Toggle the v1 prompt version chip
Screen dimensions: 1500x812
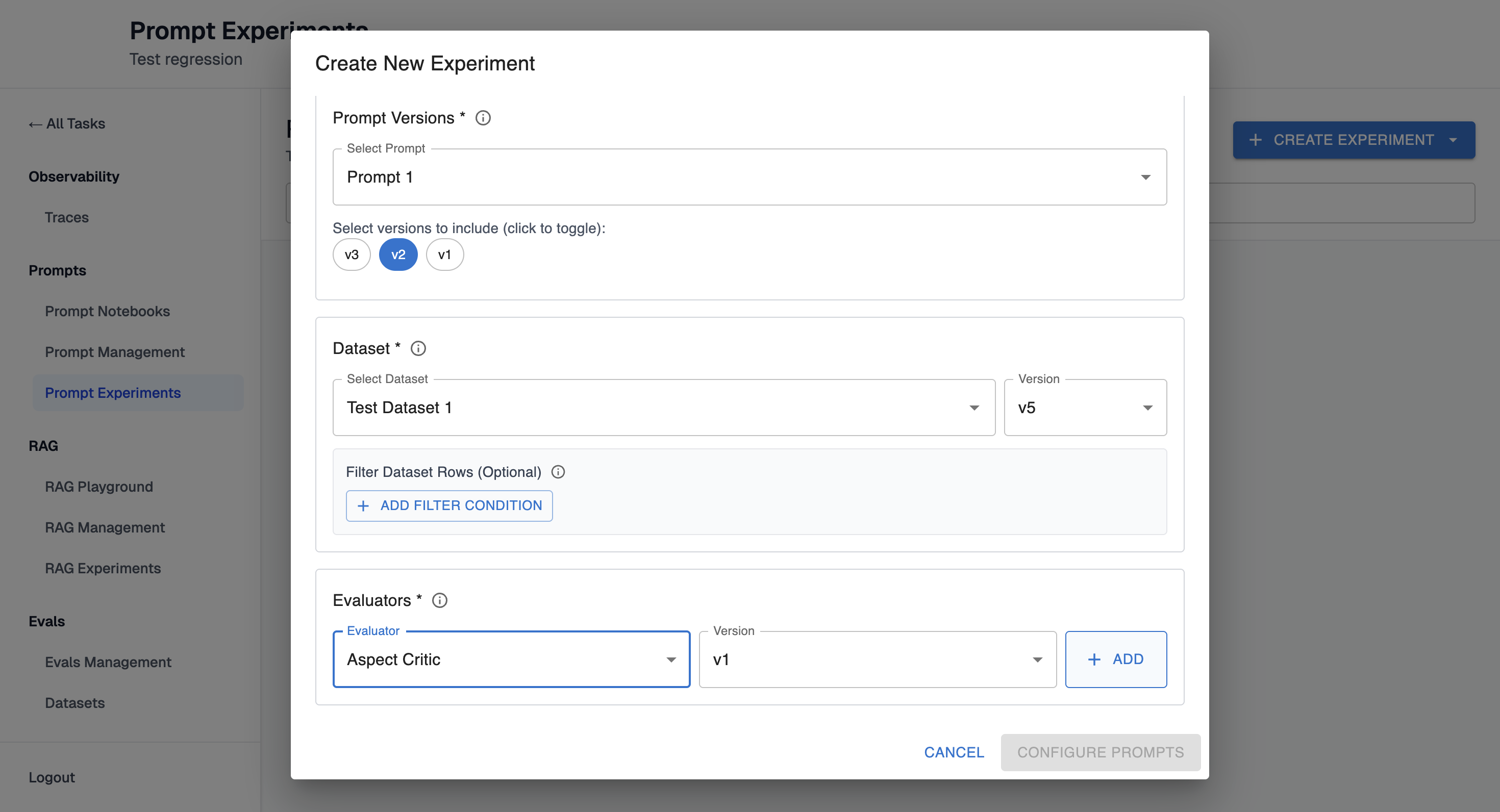click(444, 255)
